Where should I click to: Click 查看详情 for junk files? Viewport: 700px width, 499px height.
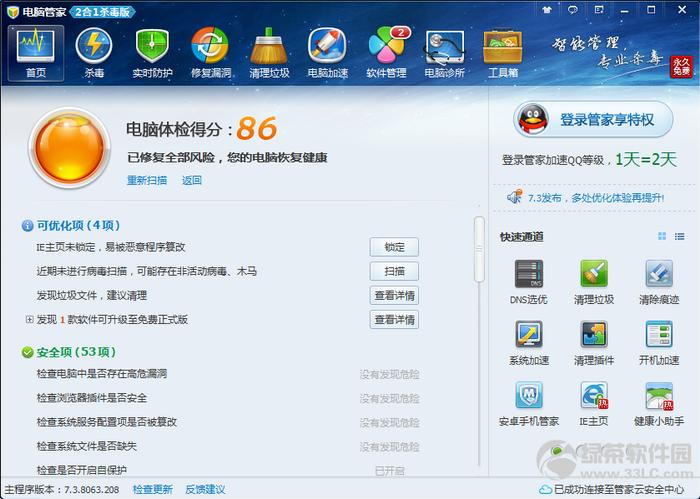click(x=394, y=295)
